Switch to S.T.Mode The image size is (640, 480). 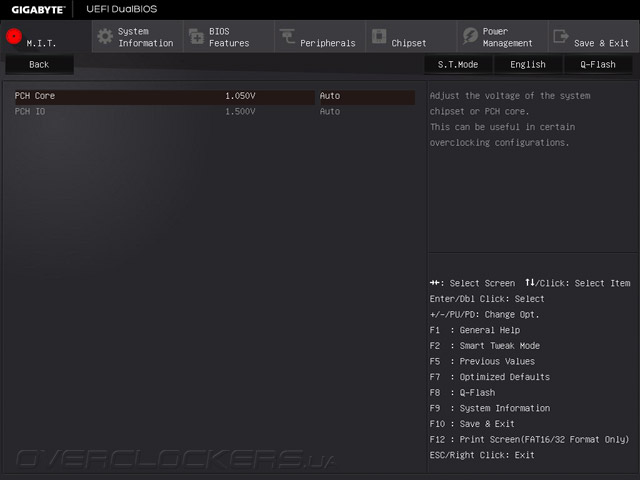(458, 64)
